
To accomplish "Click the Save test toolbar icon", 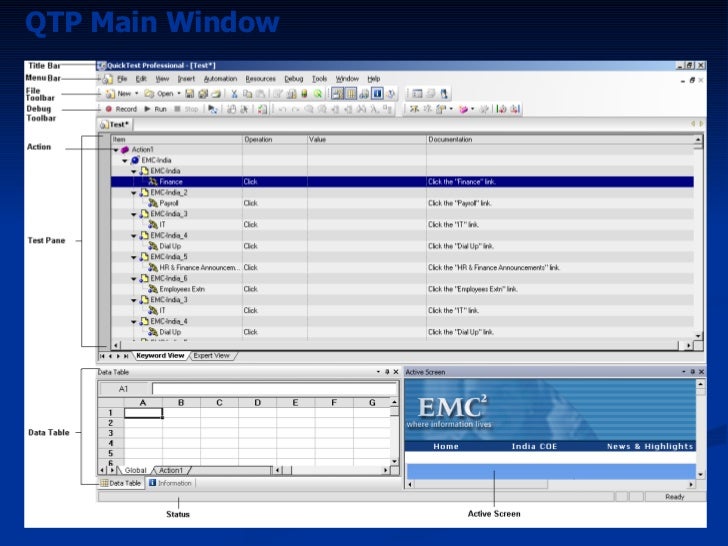I will tap(189, 94).
